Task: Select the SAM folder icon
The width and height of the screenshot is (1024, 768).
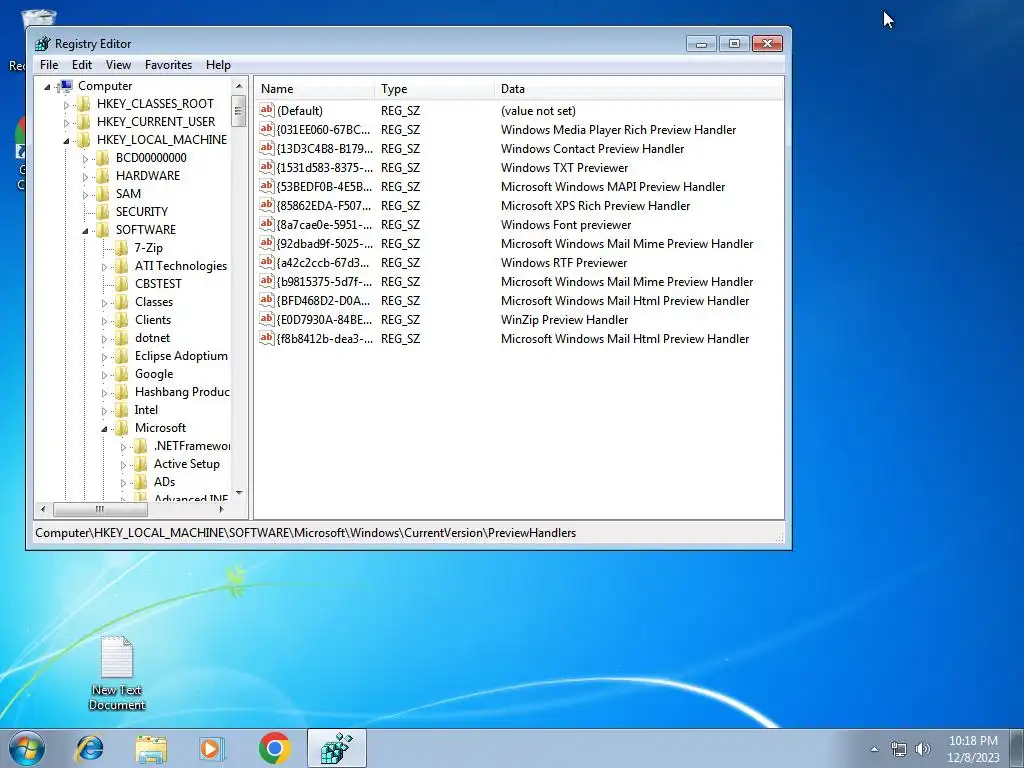Action: tap(102, 193)
